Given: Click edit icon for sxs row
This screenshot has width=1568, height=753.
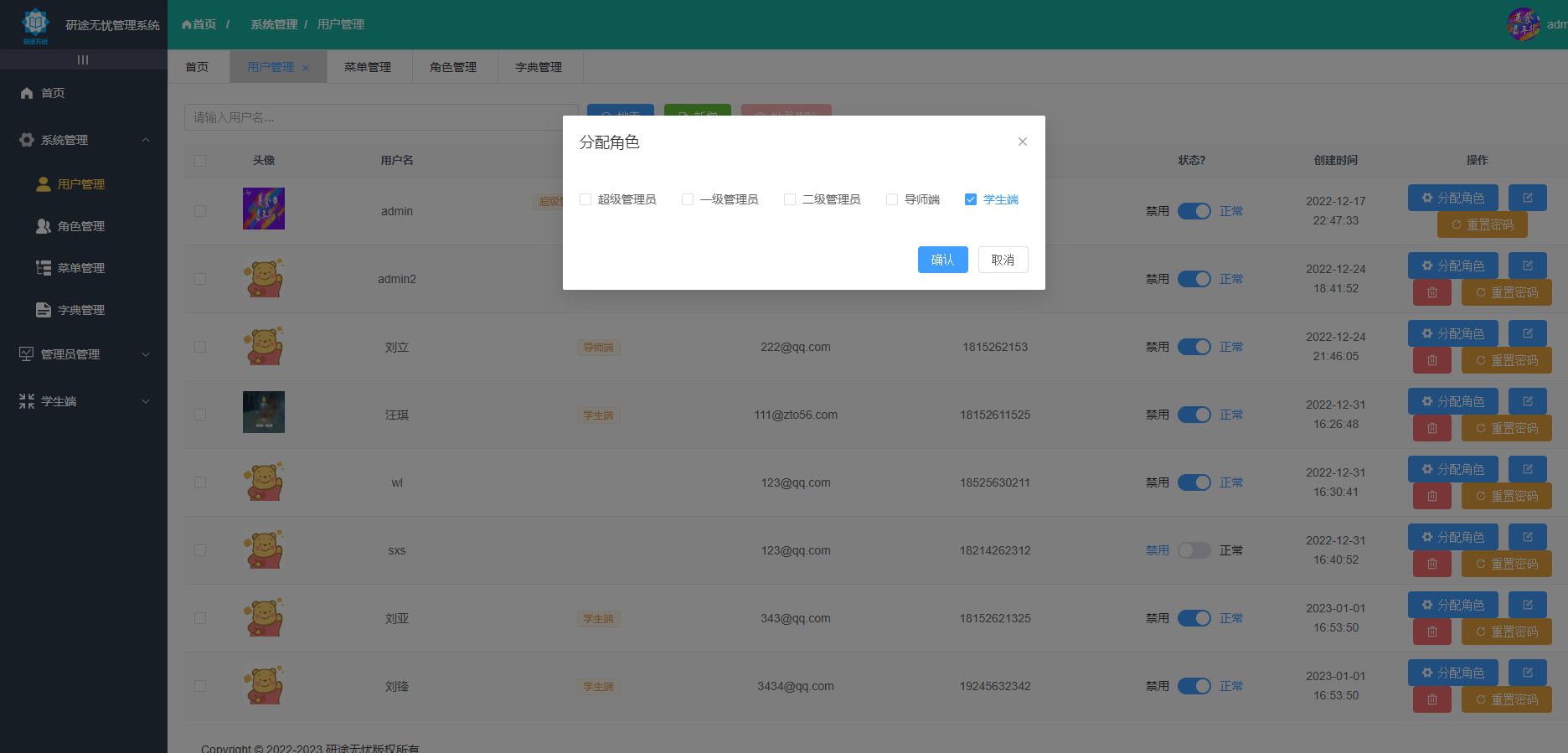Looking at the screenshot, I should coord(1528,537).
